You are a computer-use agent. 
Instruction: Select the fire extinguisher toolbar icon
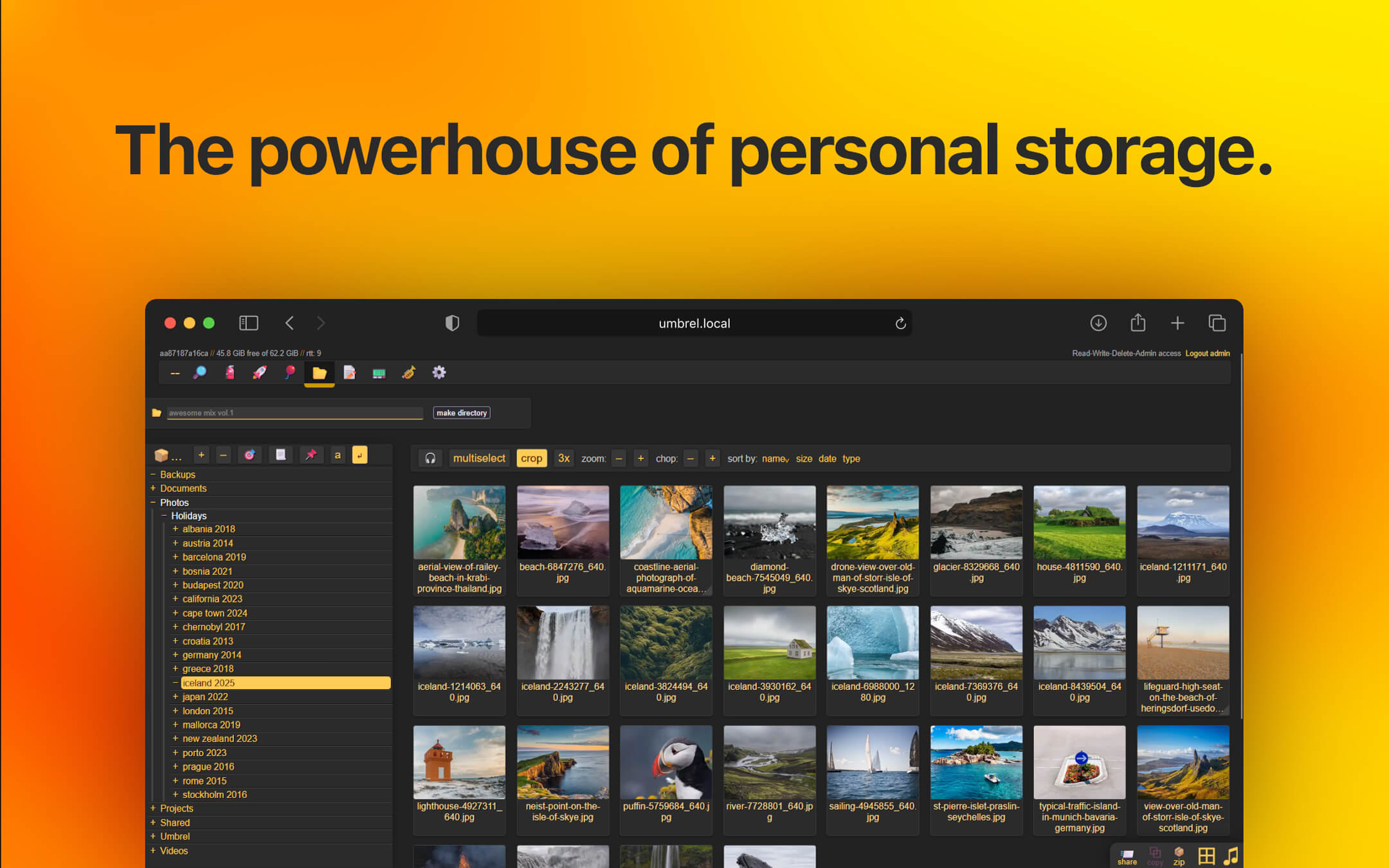point(230,372)
